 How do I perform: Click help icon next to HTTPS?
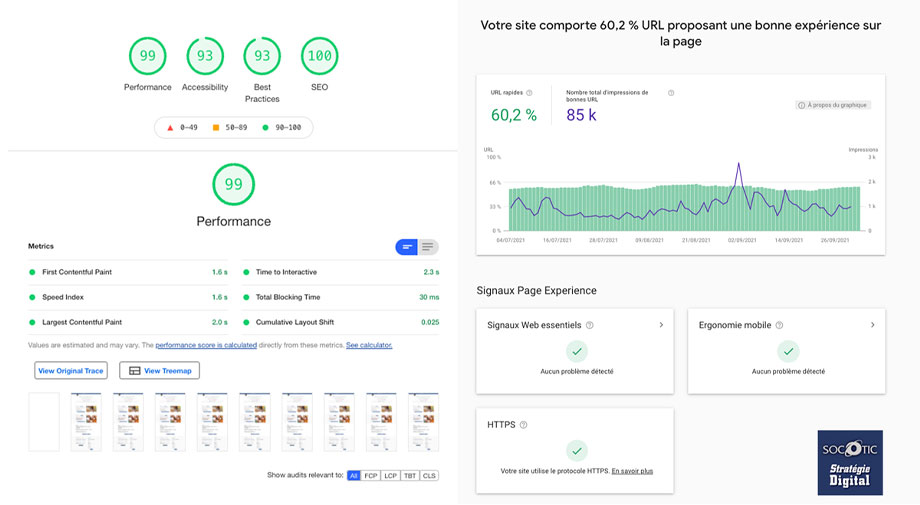pos(523,425)
